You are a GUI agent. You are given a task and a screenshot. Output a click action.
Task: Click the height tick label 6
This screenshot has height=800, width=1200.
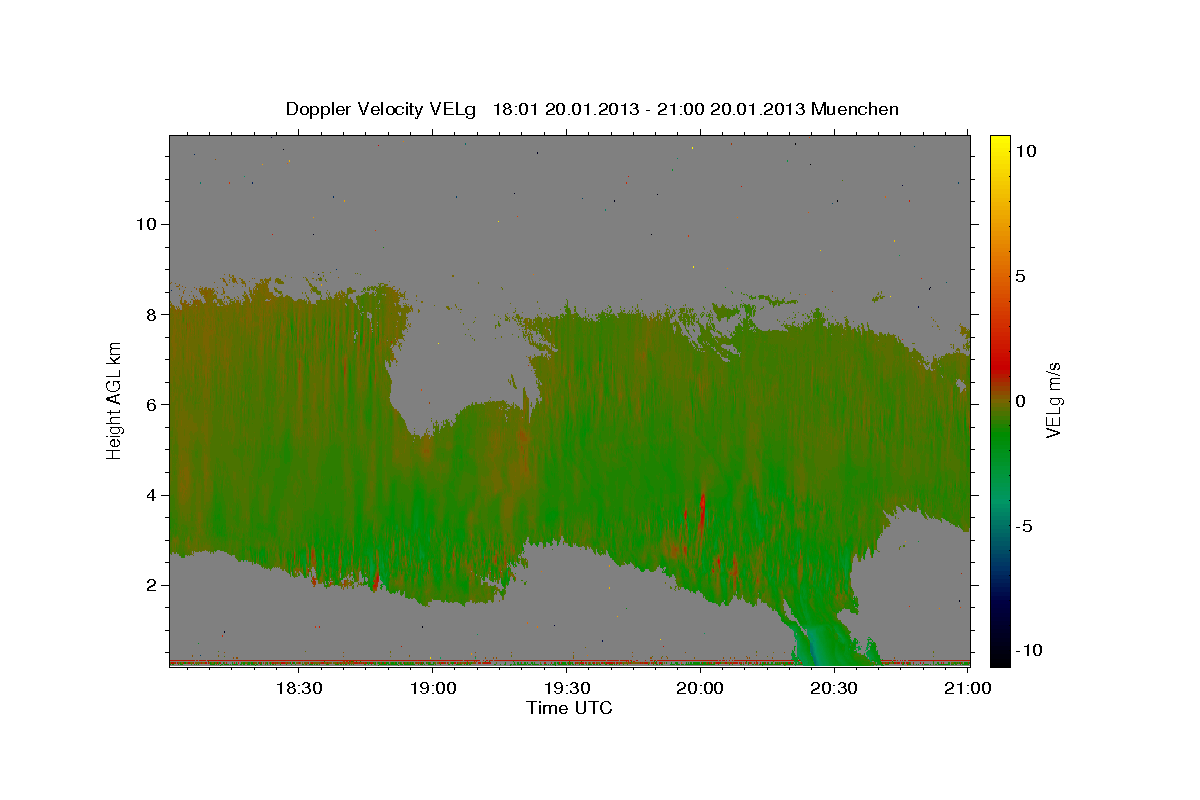point(151,404)
